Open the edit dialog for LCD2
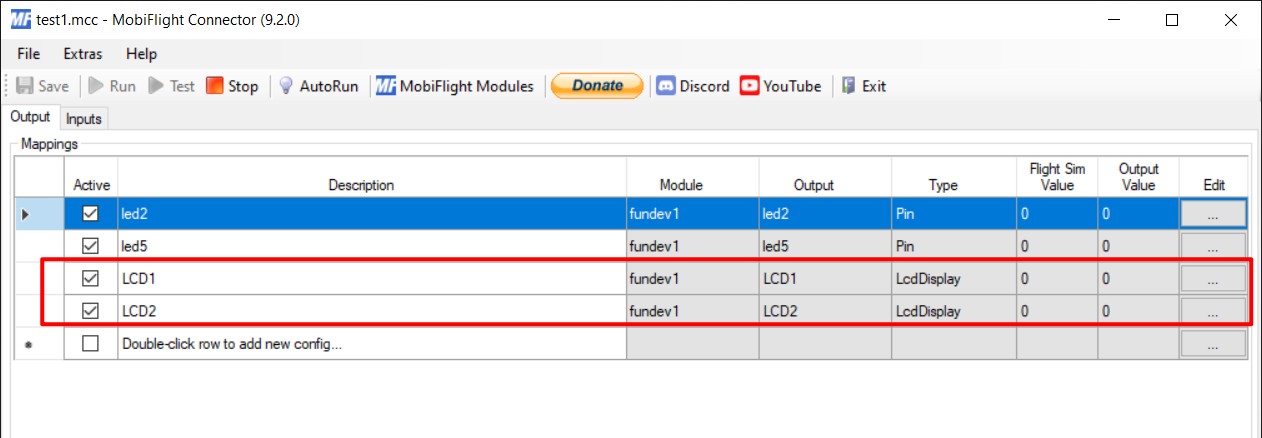The image size is (1262, 438). point(1213,311)
